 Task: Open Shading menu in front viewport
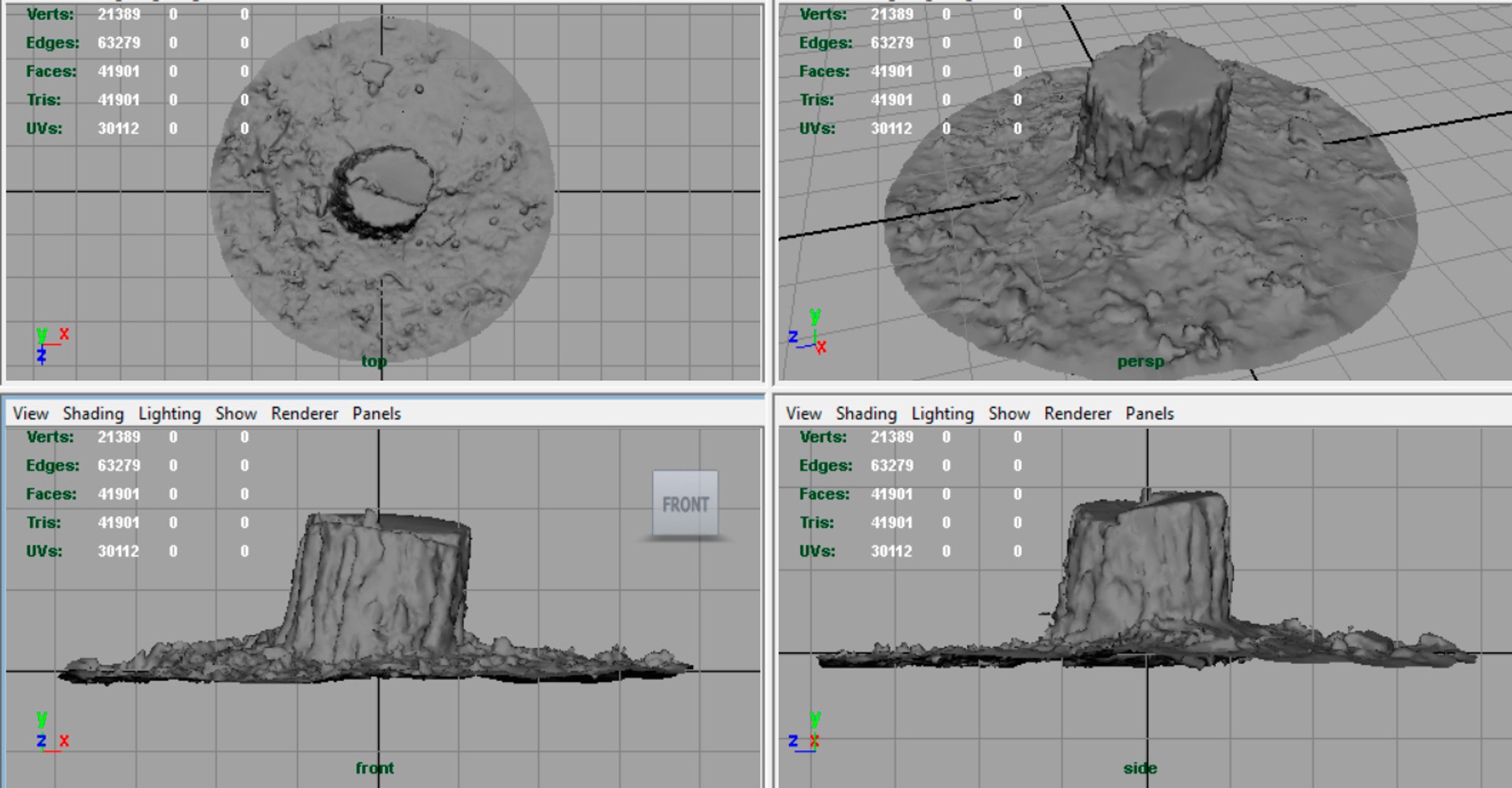(93, 413)
